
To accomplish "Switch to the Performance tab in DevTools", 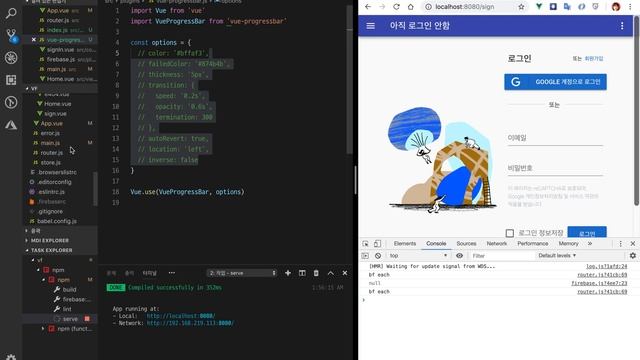I will tap(533, 244).
